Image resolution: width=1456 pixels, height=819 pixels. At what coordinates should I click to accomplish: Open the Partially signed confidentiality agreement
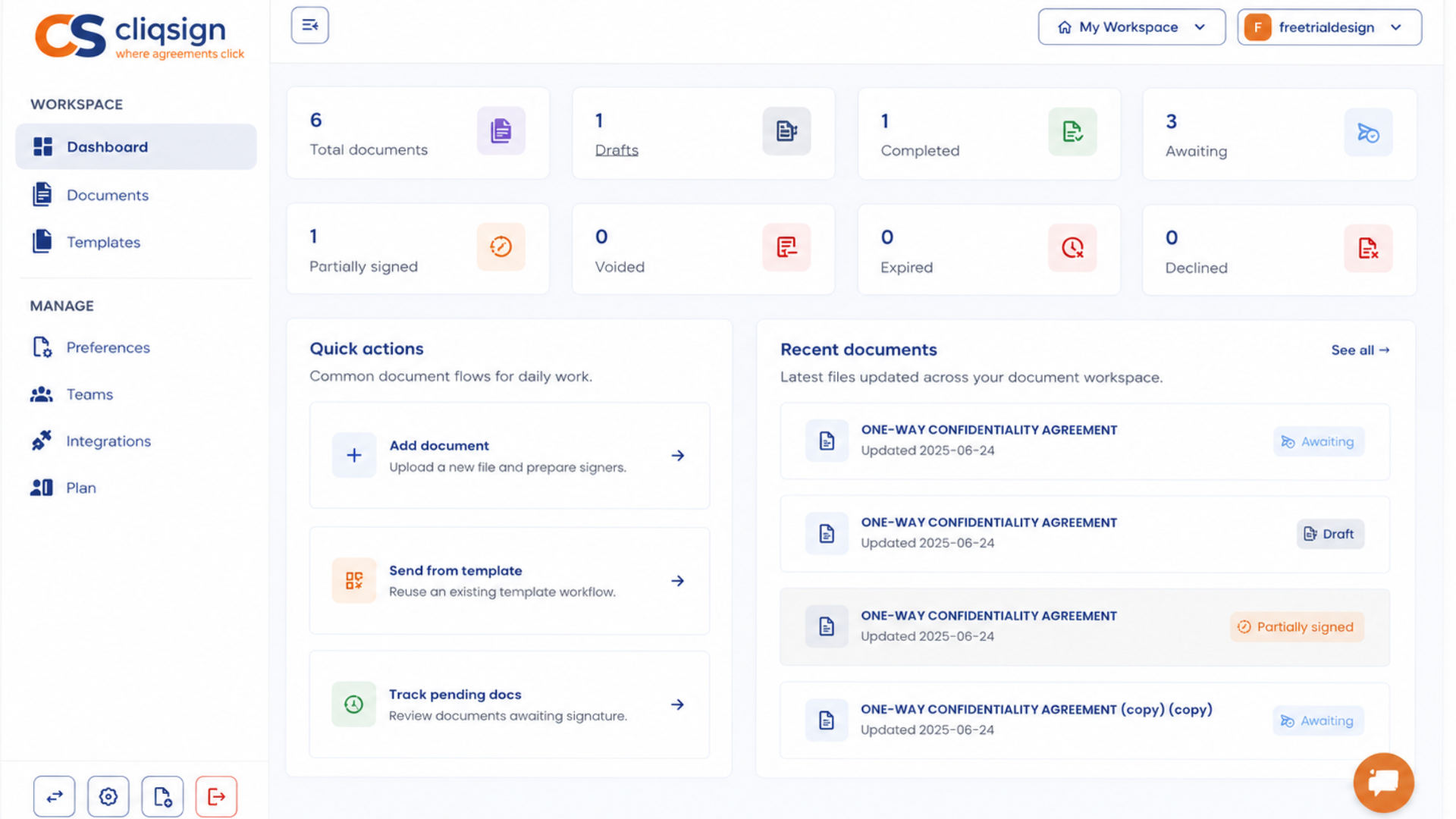click(1084, 627)
